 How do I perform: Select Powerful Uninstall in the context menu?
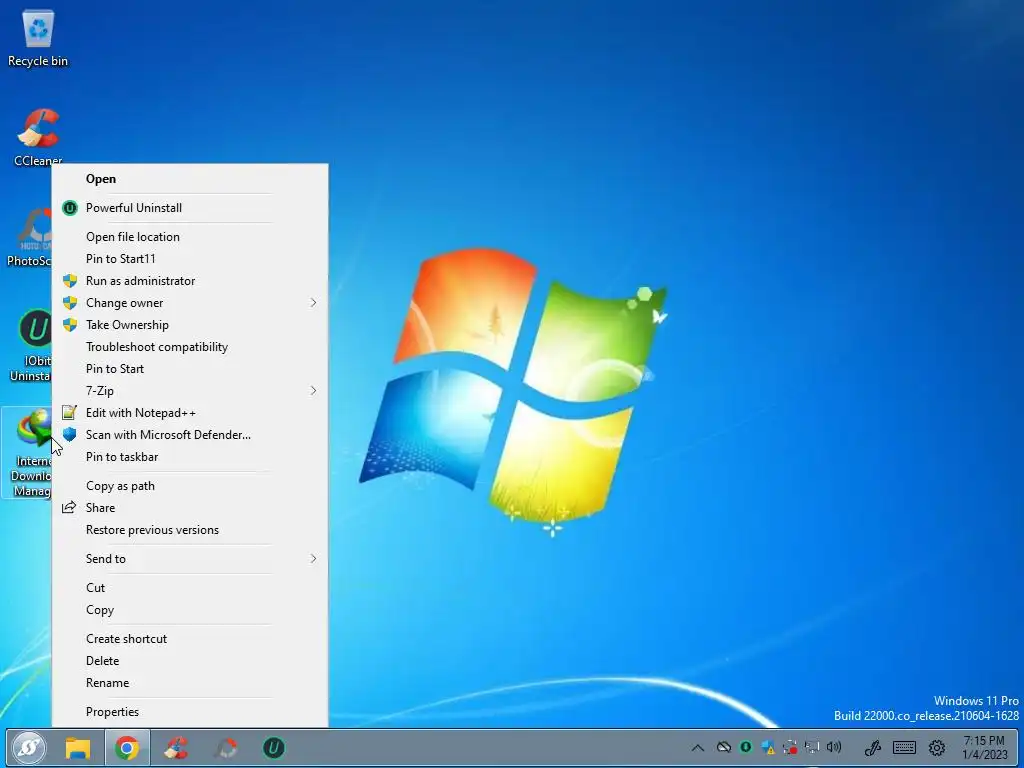[x=189, y=208]
